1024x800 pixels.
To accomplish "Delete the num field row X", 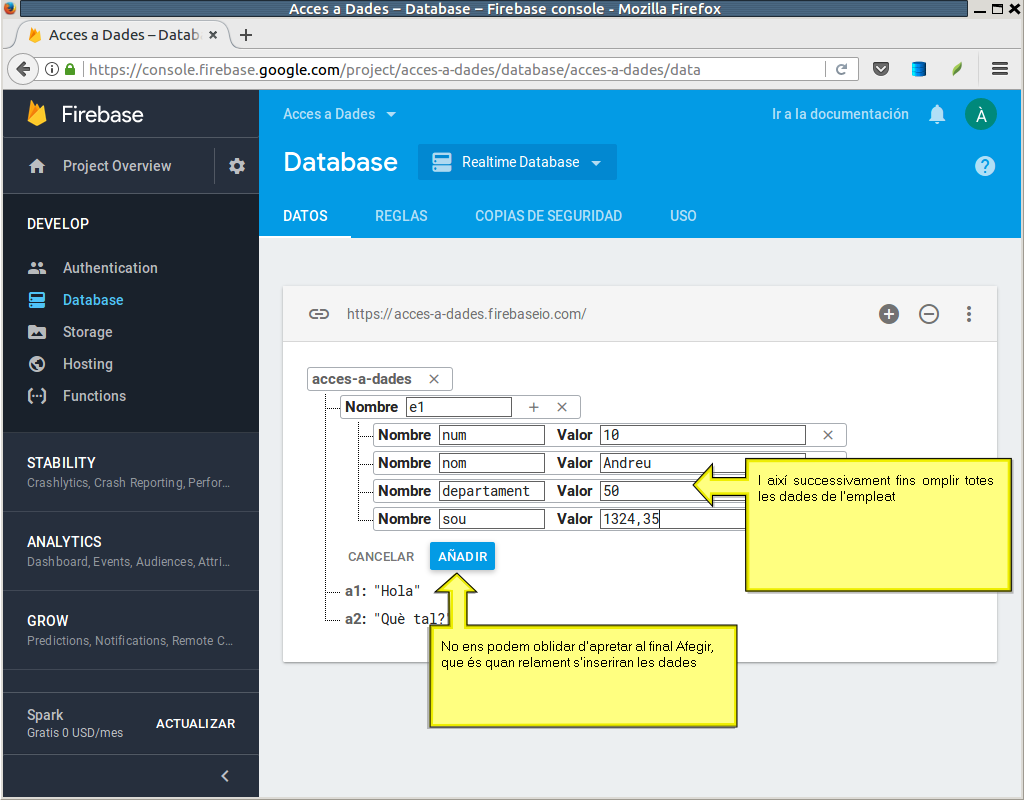I will [x=827, y=435].
